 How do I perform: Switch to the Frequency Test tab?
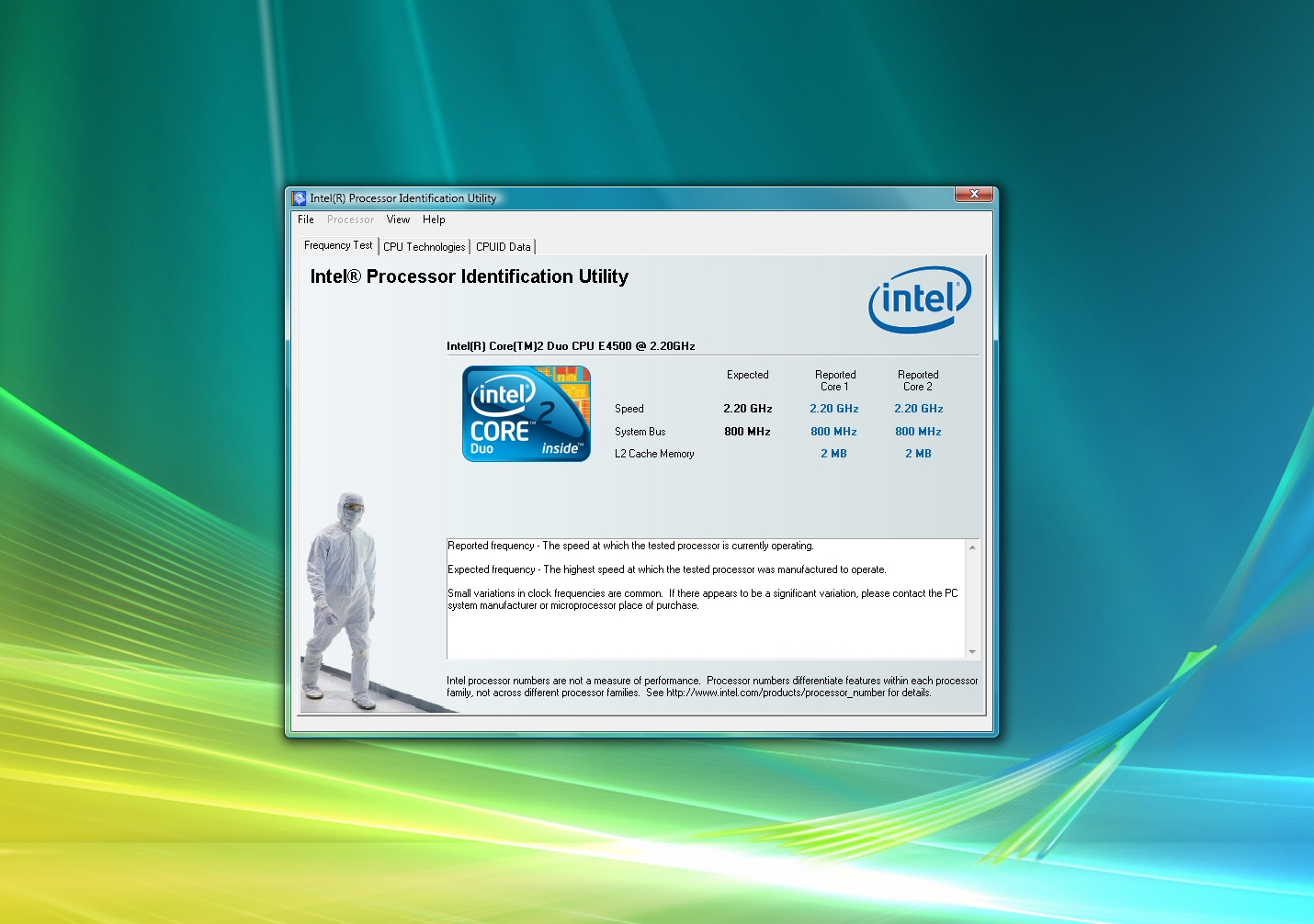point(338,245)
